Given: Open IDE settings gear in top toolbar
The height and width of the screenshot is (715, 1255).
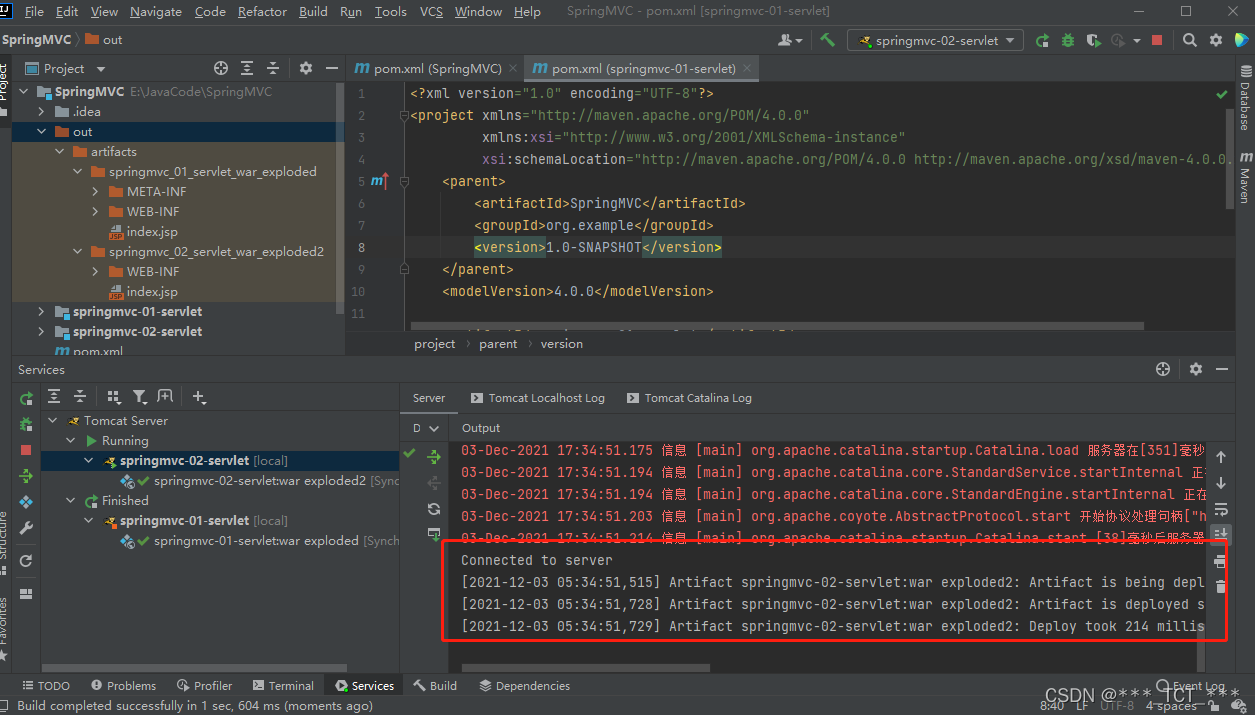Looking at the screenshot, I should point(1216,40).
